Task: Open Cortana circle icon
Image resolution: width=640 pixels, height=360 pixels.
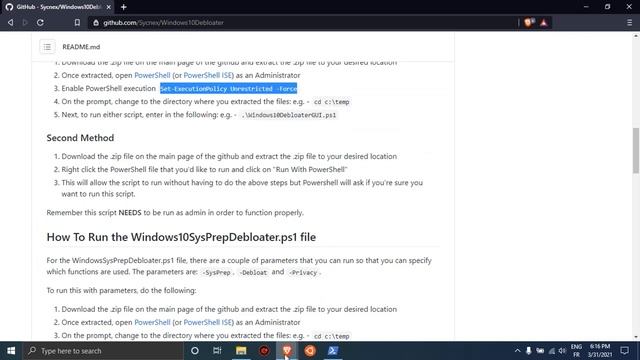Action: pos(195,351)
